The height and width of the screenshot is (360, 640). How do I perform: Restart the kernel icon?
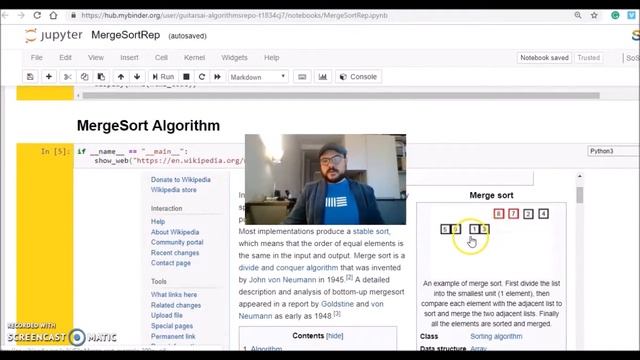202,77
